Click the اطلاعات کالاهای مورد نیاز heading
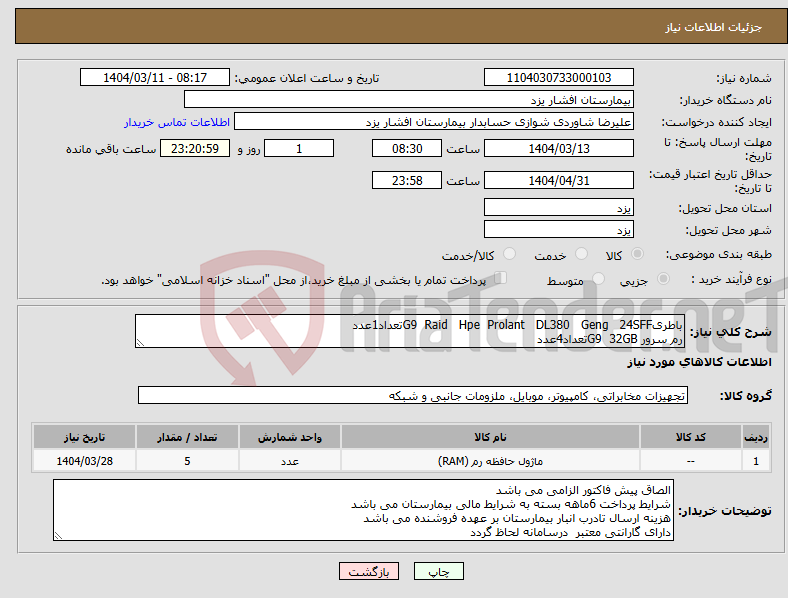 [x=699, y=362]
